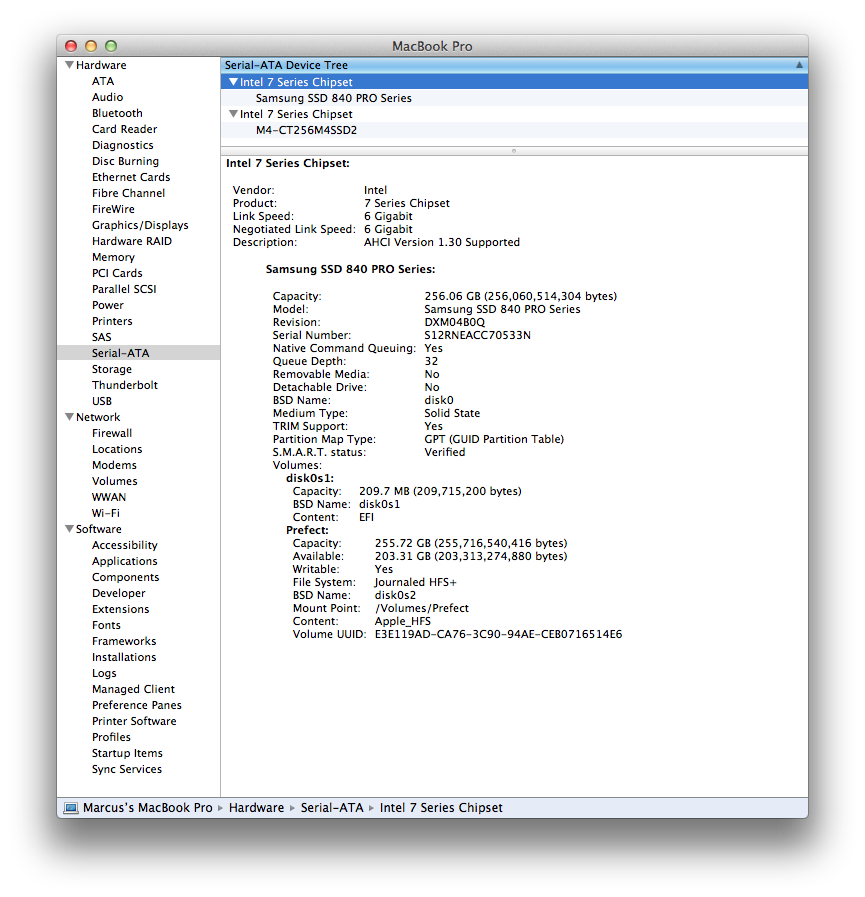This screenshot has height=897, width=865.
Task: Collapse the second Intel 7 Series Chipset row
Action: point(233,114)
